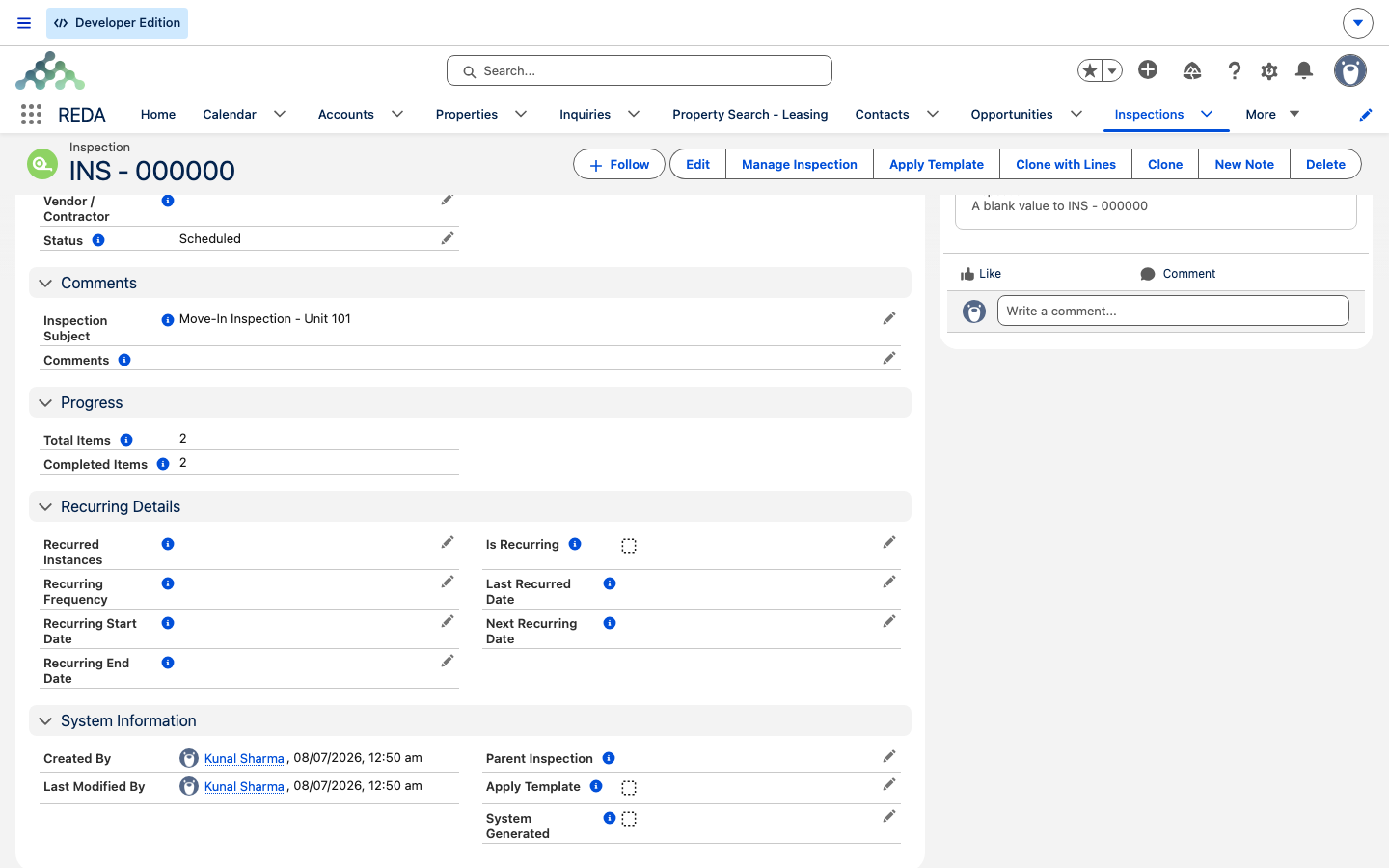Open the Help question mark icon
Screen dimensions: 1389x868
coord(1234,70)
